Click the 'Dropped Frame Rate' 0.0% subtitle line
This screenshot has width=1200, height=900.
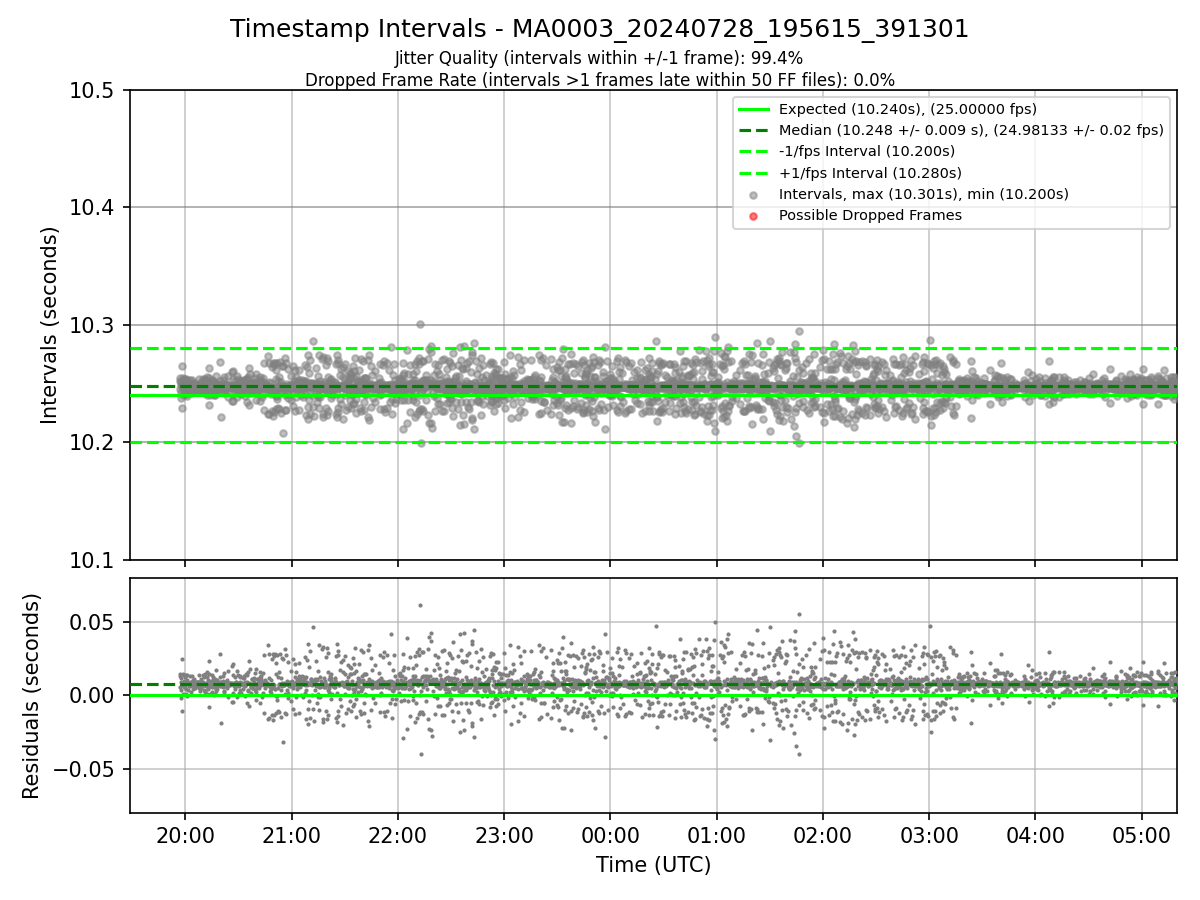599,80
